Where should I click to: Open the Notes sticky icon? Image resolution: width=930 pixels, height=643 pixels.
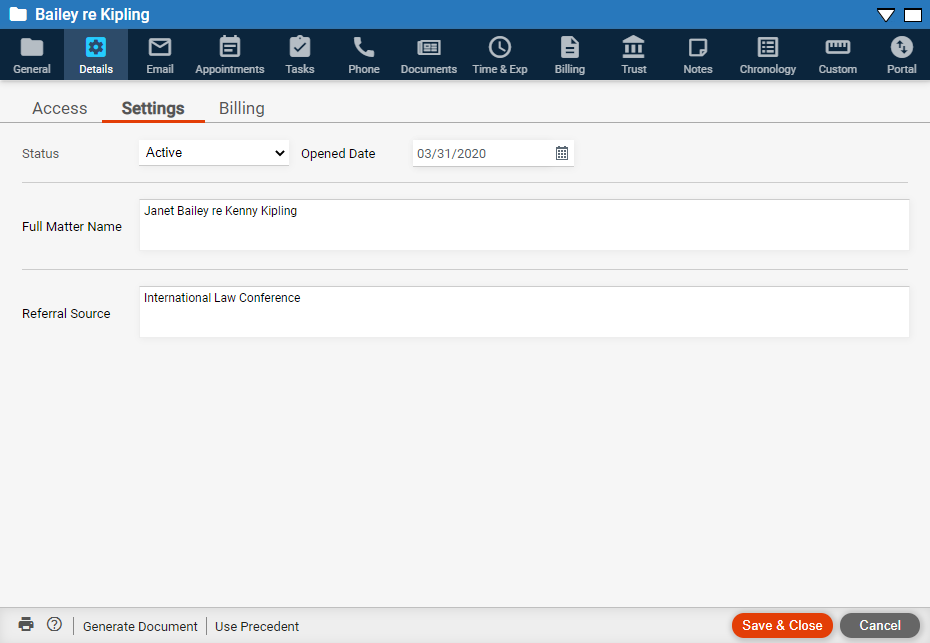coord(698,47)
